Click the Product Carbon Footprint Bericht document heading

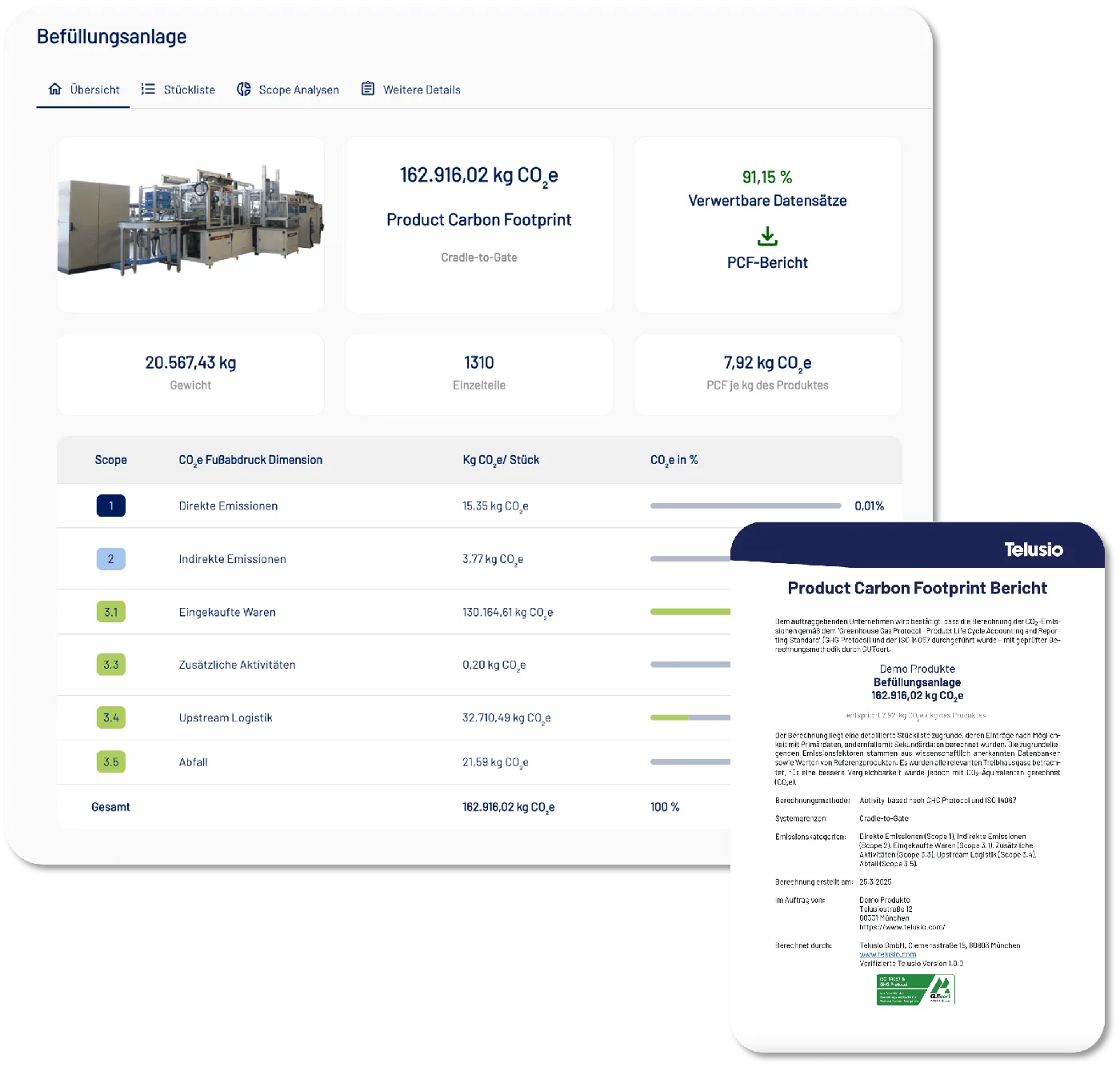coord(918,588)
